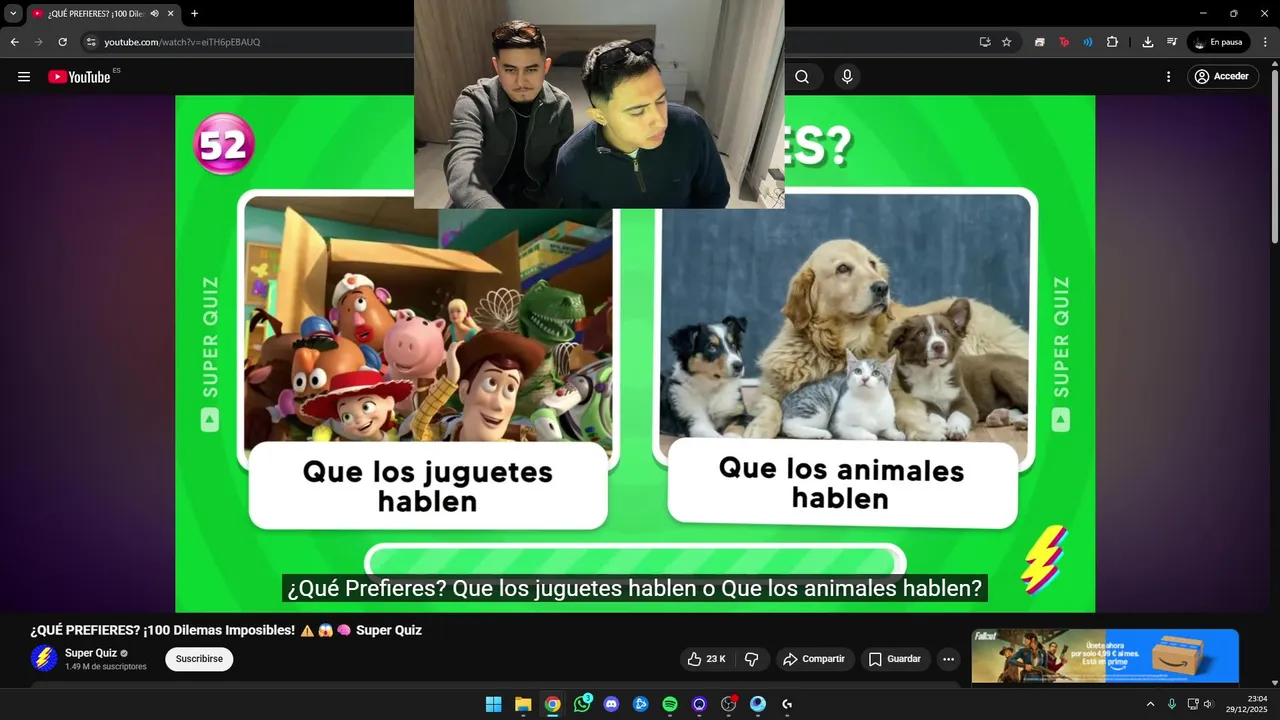Screen dimensions: 1280x720
Task: Open Chrome's three-dot menu
Action: 1266,42
